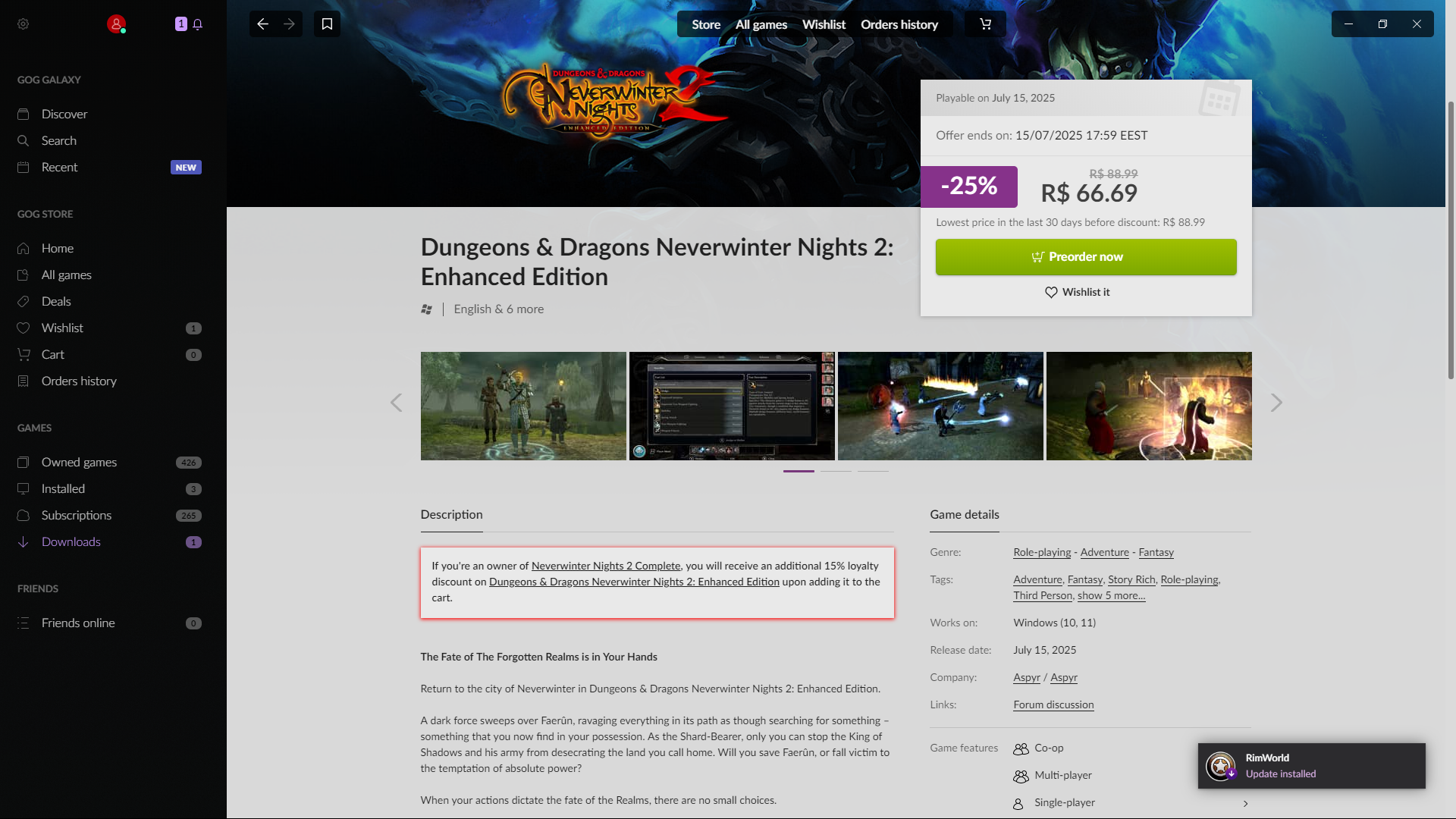Show next screenshots with right chevron

(x=1276, y=403)
